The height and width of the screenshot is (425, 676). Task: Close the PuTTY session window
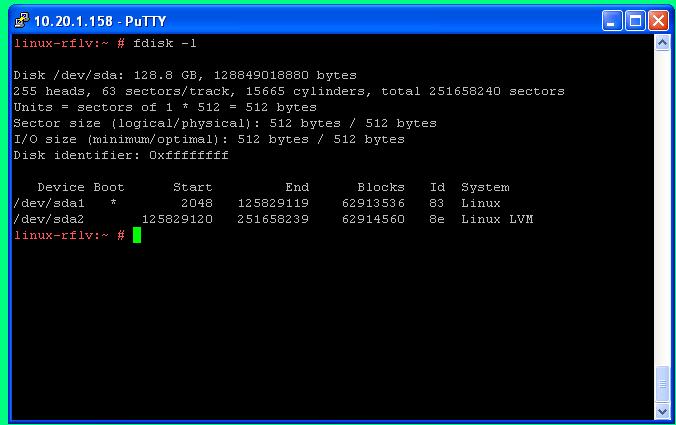[x=657, y=20]
